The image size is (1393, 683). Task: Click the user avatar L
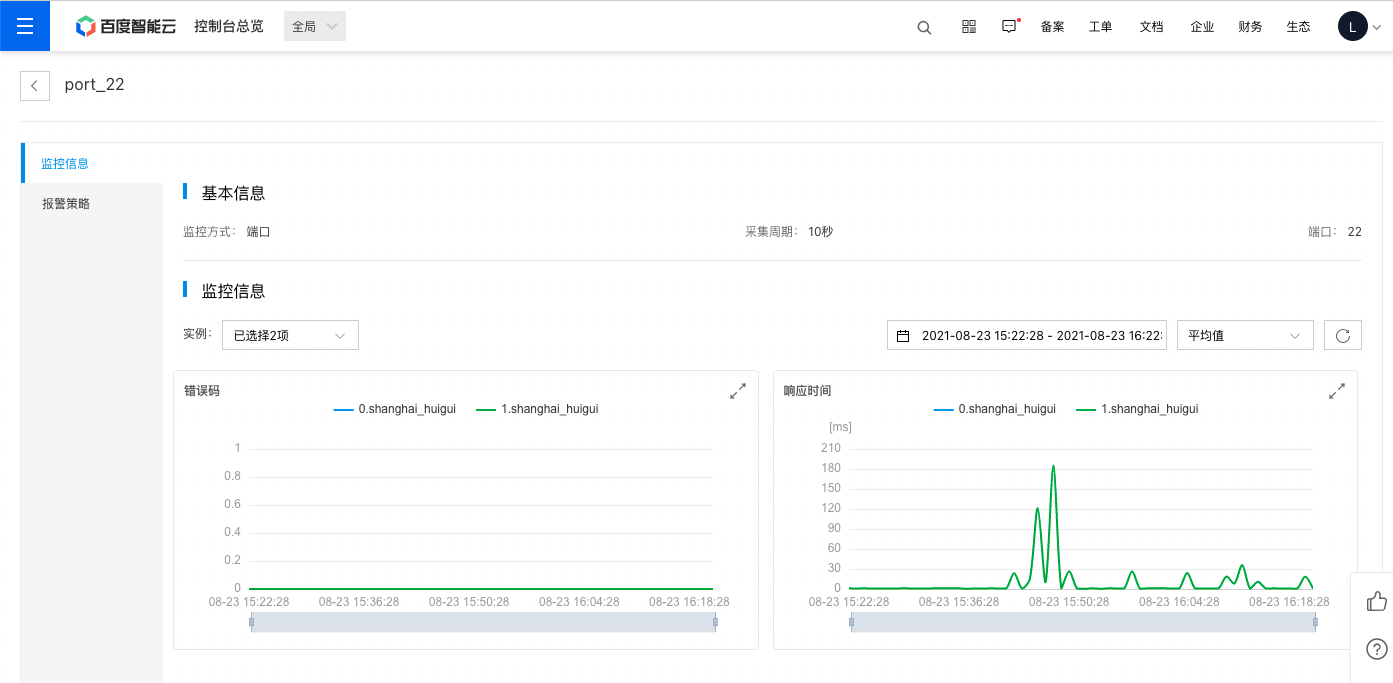[x=1352, y=27]
